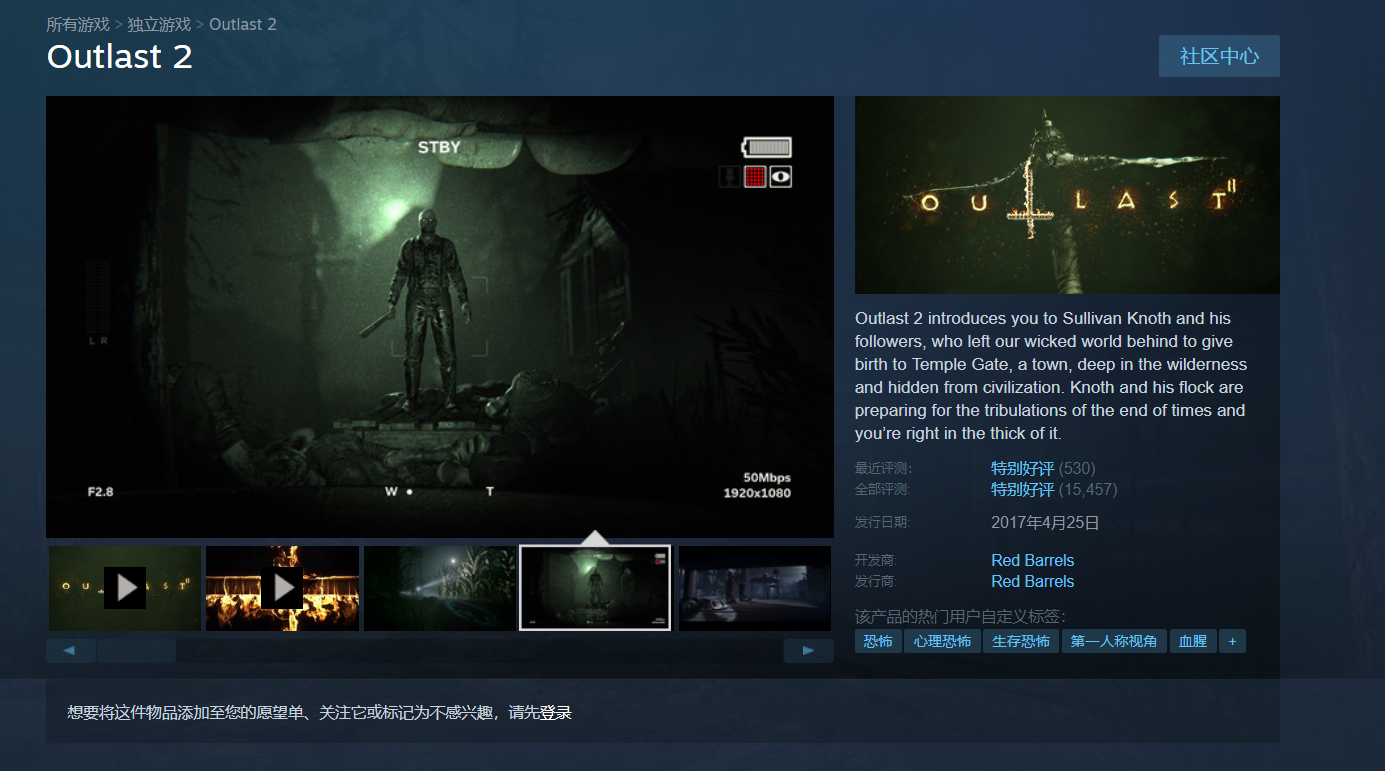Screen dimensions: 1385x771
Task: Select the 血腥 tag
Action: [x=1193, y=641]
